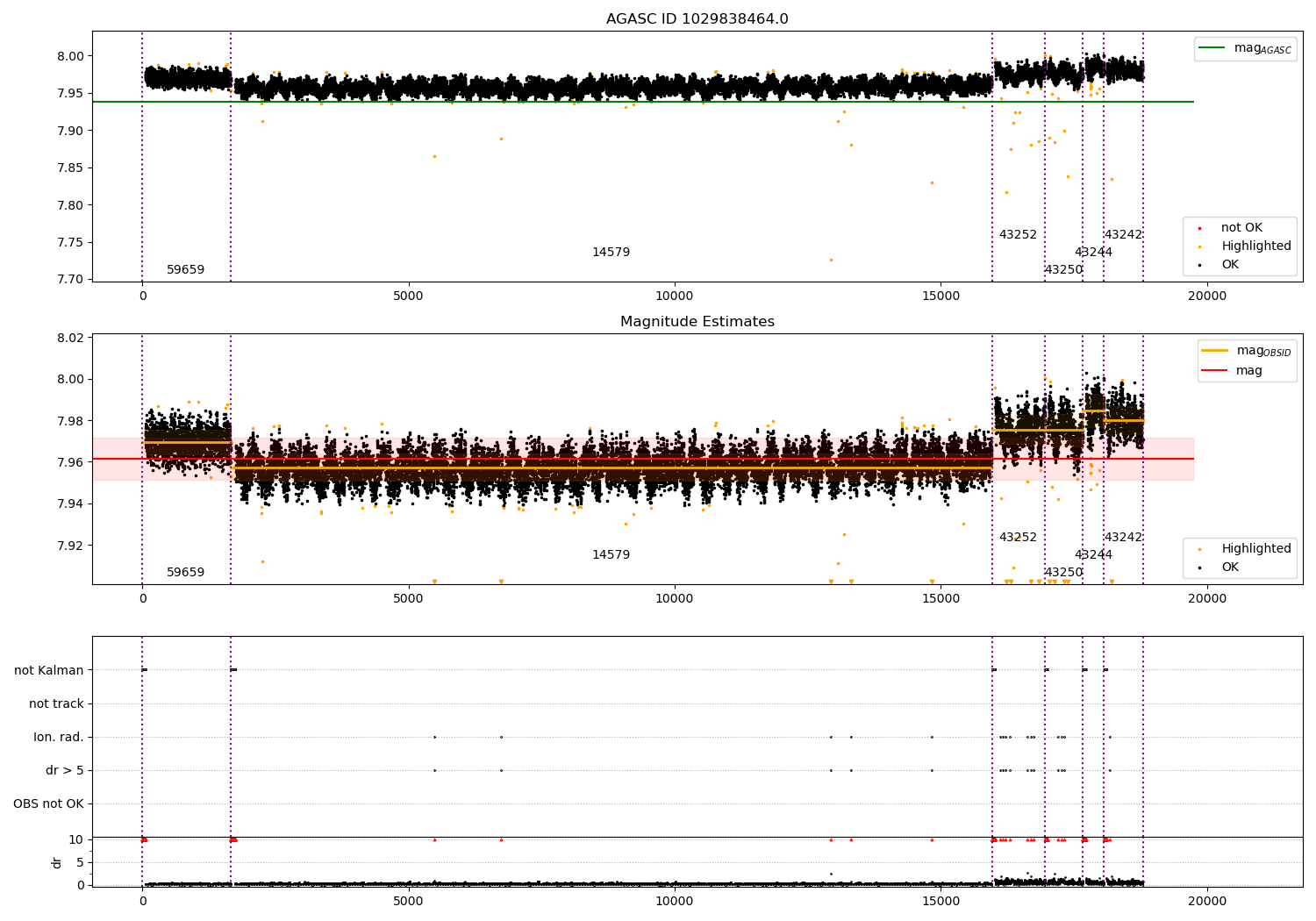Click the orange mag OBSID segment for obsid 43244

(1093, 411)
